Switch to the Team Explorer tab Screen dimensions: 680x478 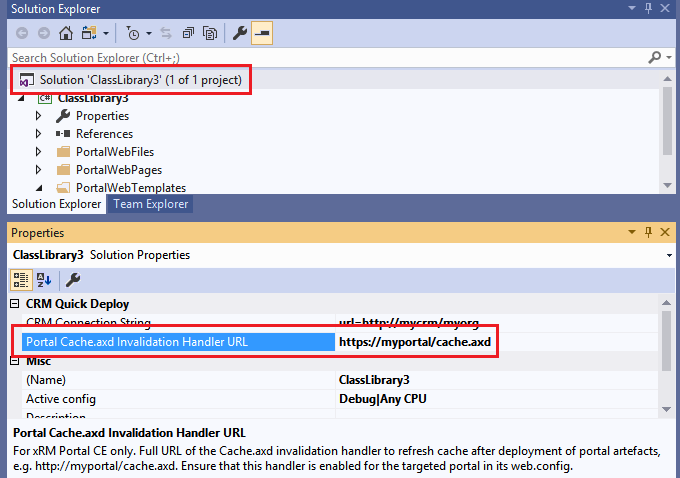(148, 204)
